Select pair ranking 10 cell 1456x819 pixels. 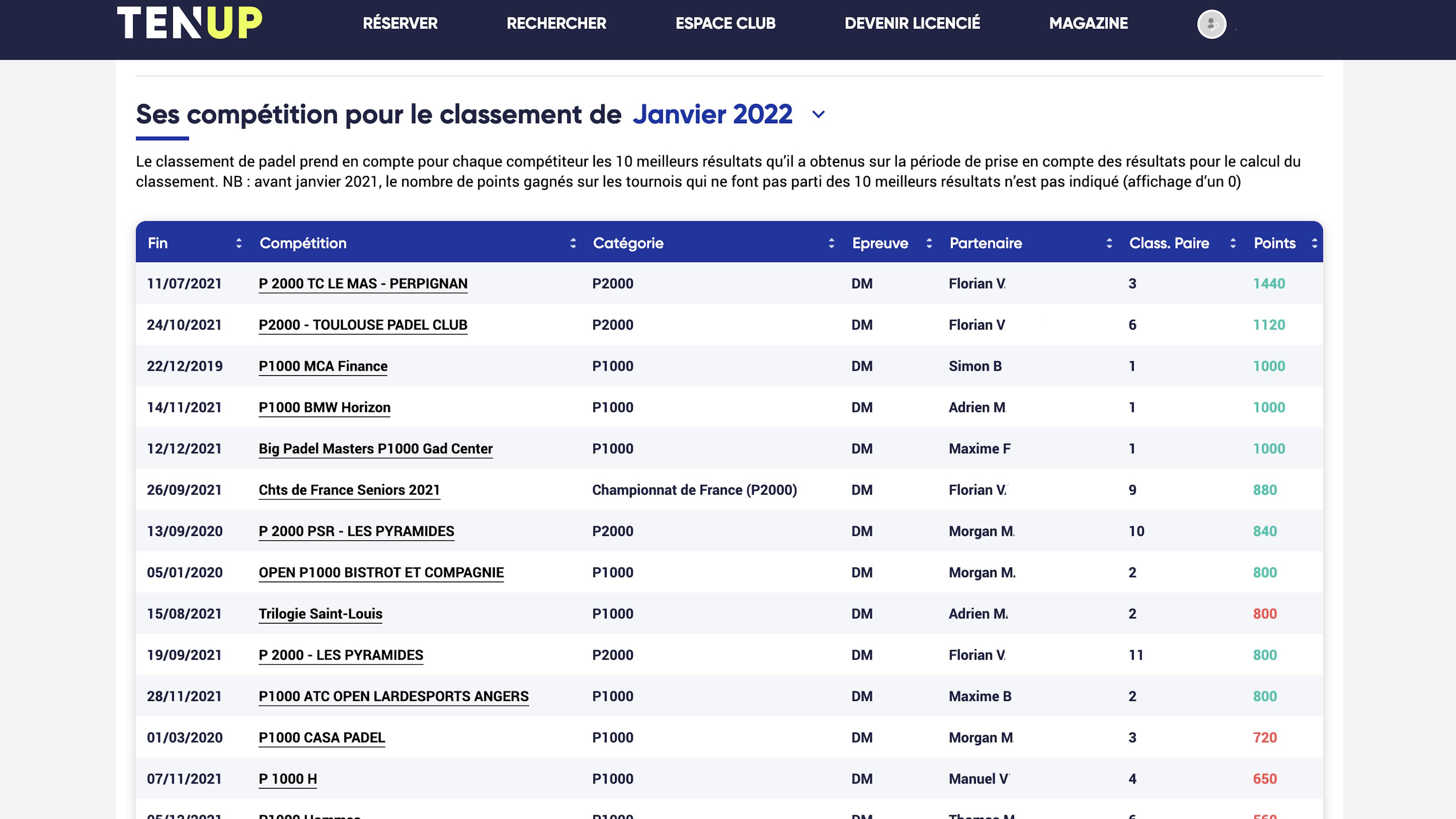[1137, 532]
